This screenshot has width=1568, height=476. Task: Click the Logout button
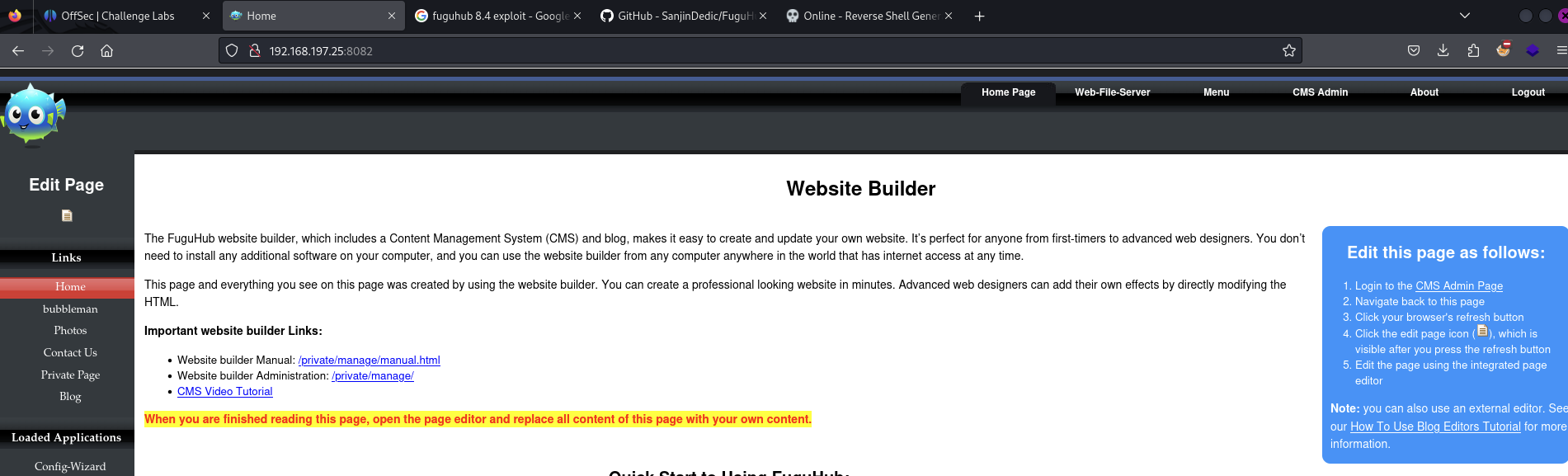click(1528, 92)
